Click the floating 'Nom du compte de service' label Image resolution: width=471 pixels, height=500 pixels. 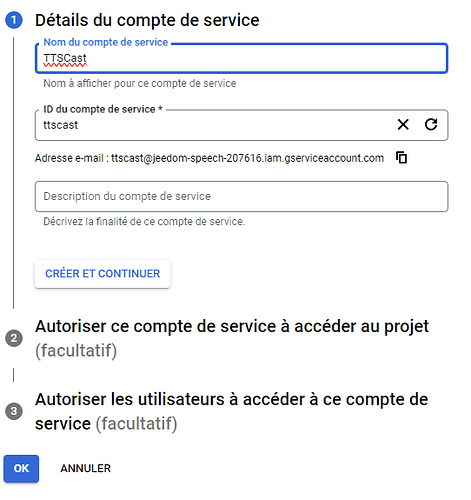[x=106, y=42]
